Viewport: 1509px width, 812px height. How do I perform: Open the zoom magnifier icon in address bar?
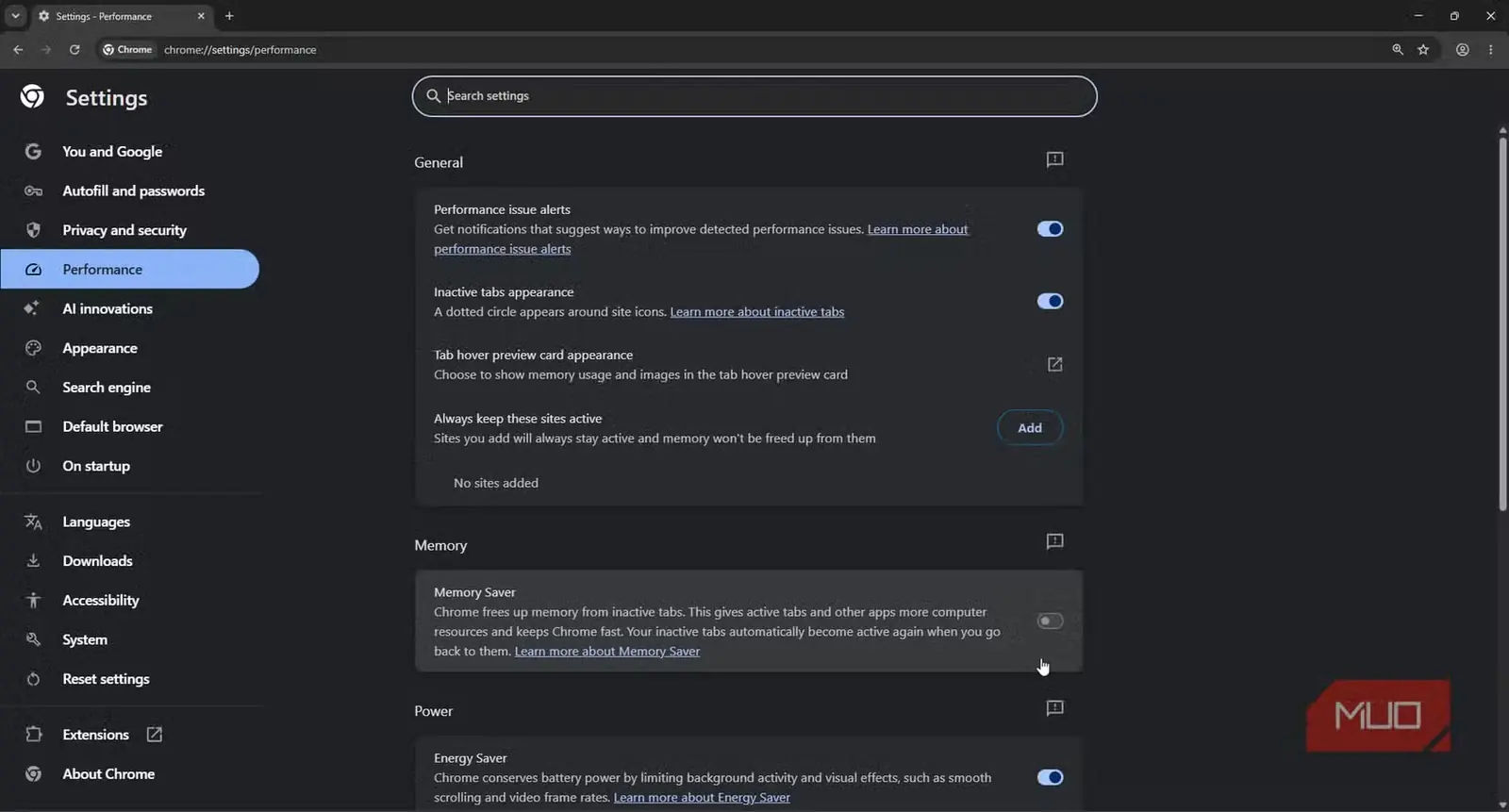(x=1398, y=50)
